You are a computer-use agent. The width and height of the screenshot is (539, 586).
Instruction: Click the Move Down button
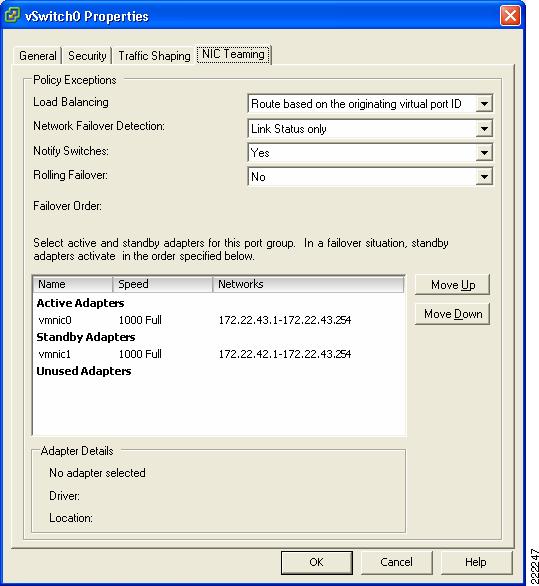click(452, 314)
